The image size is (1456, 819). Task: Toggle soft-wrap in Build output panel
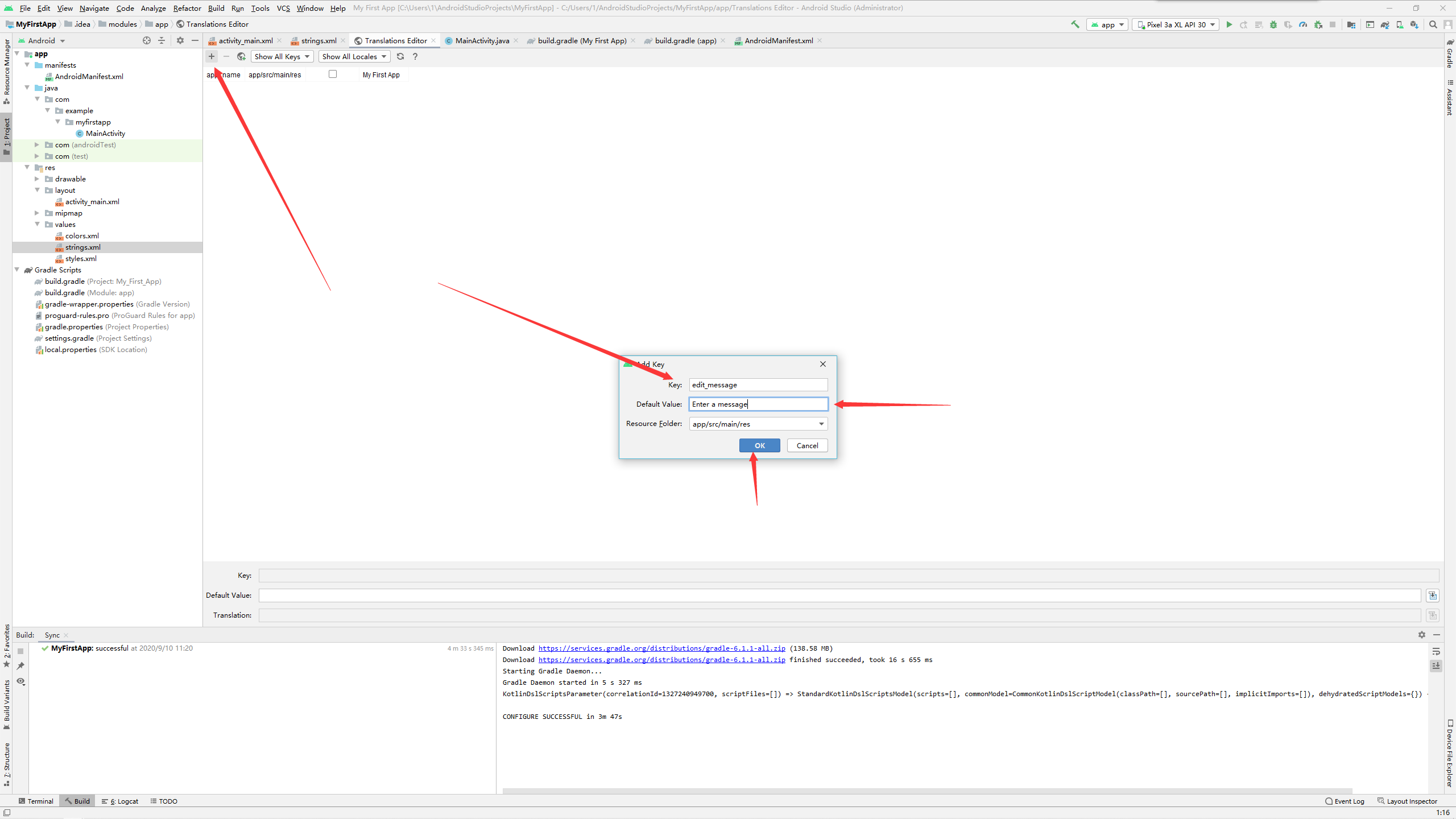pos(1436,651)
